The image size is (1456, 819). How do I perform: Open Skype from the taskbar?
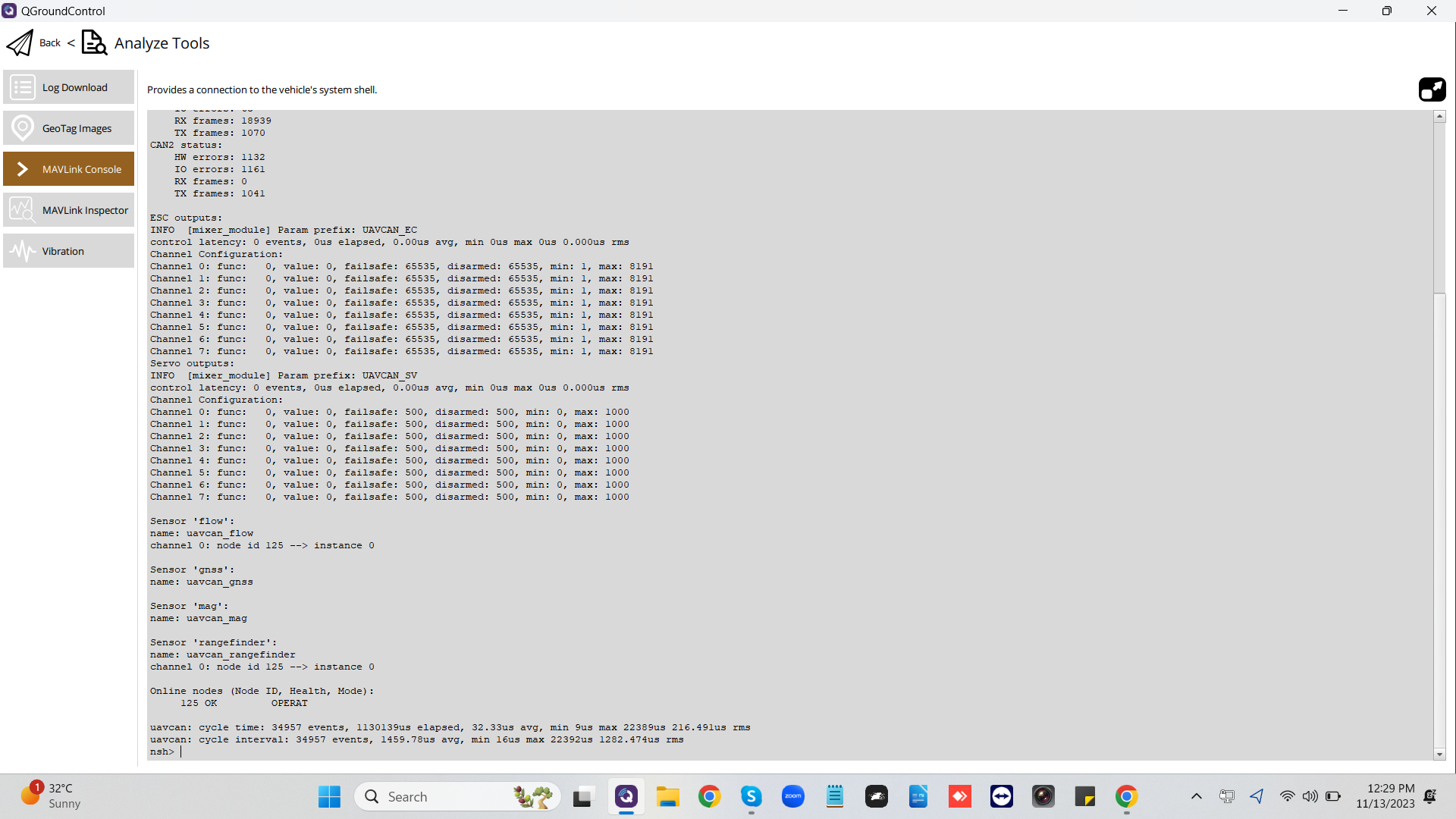(x=752, y=796)
